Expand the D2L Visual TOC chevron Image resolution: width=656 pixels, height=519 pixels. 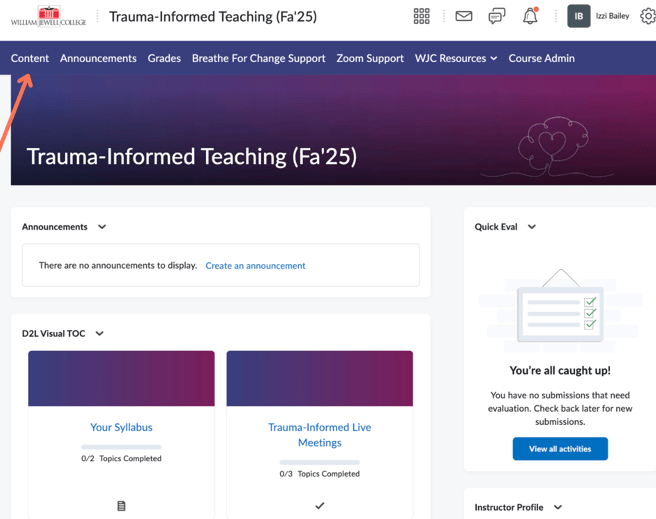100,334
